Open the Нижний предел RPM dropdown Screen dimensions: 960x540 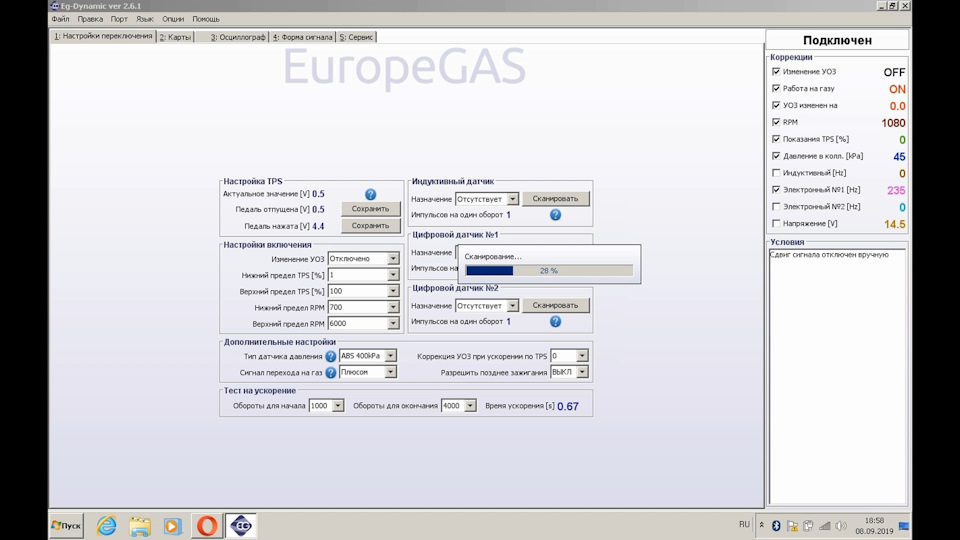tap(393, 307)
